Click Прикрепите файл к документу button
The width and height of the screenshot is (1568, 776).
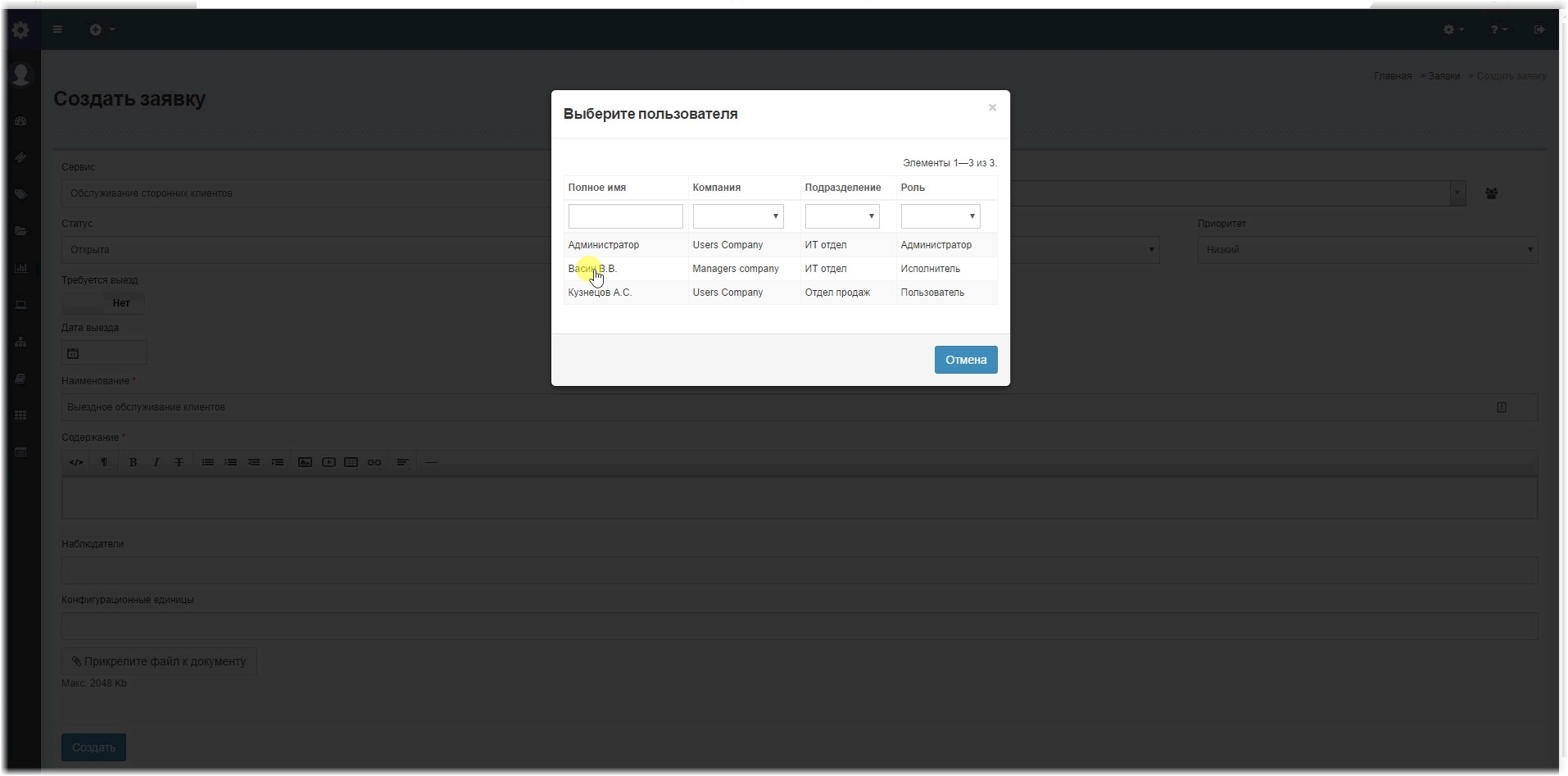pos(159,661)
